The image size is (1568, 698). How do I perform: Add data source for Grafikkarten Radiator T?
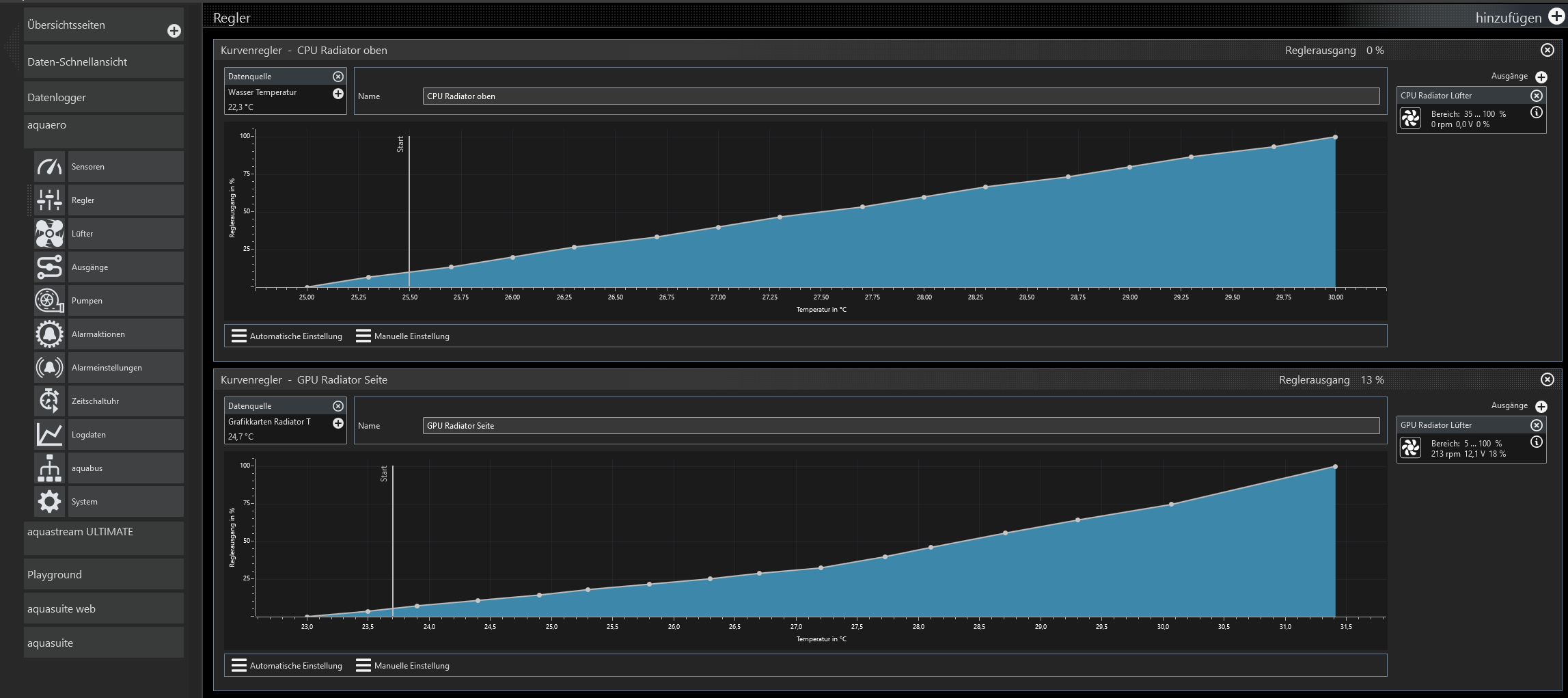pos(338,423)
